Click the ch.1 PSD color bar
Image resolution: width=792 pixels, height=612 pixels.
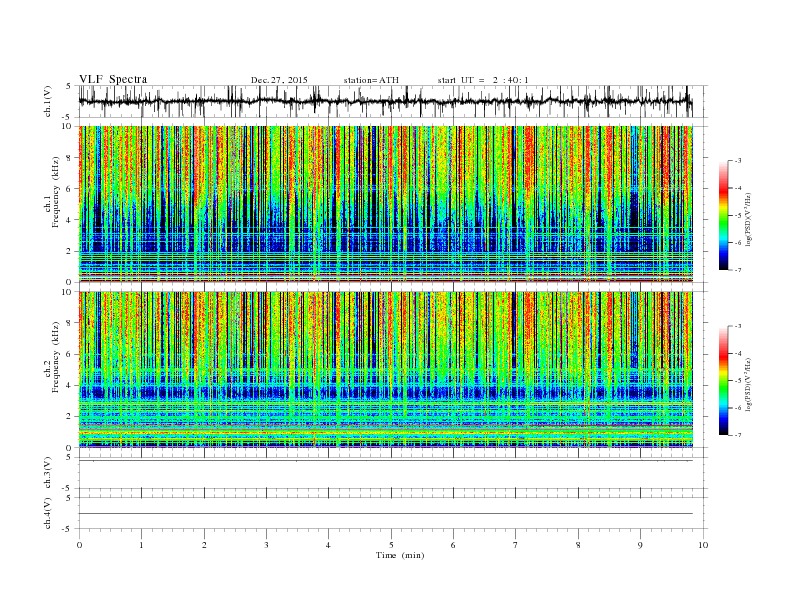pos(723,216)
